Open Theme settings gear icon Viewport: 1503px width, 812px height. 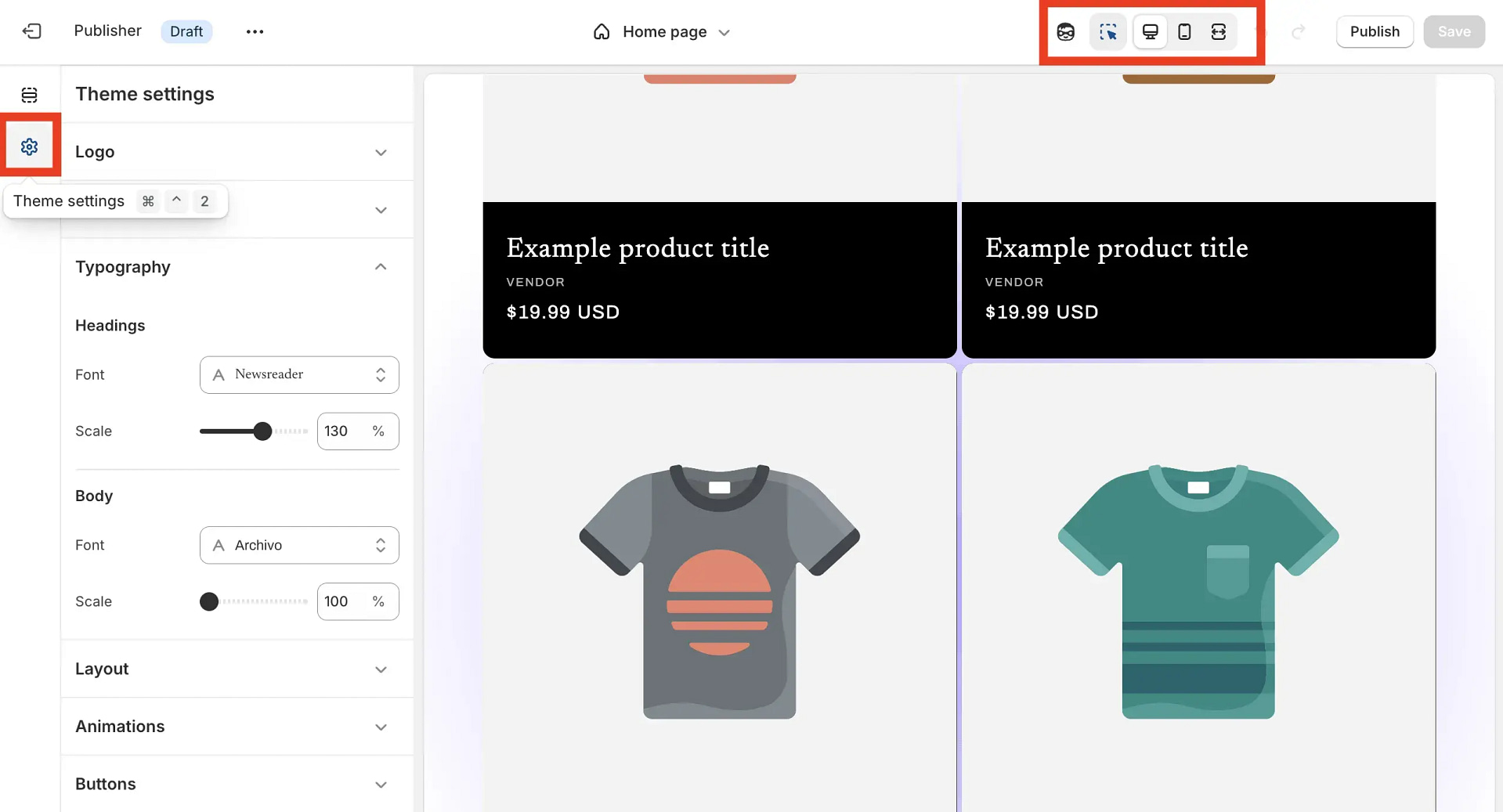pos(29,146)
